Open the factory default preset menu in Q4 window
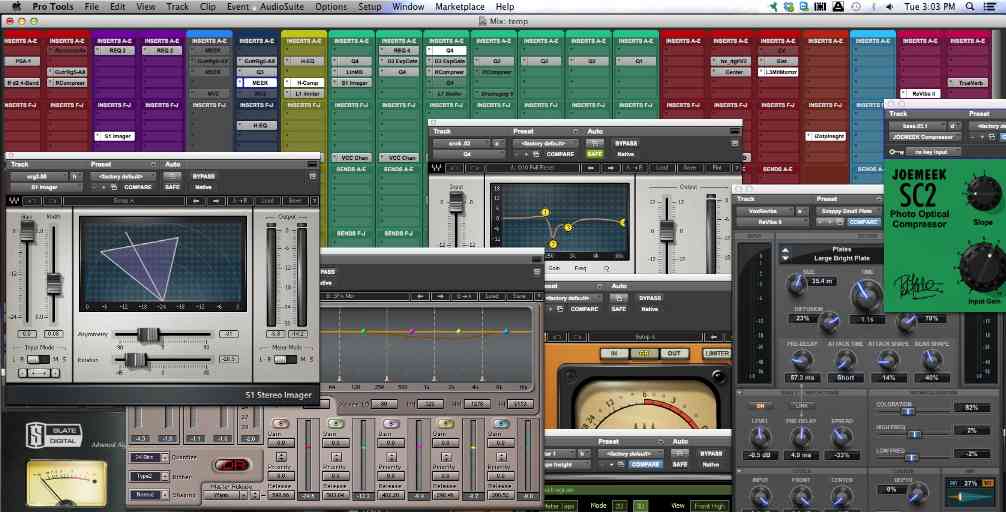 tap(545, 143)
